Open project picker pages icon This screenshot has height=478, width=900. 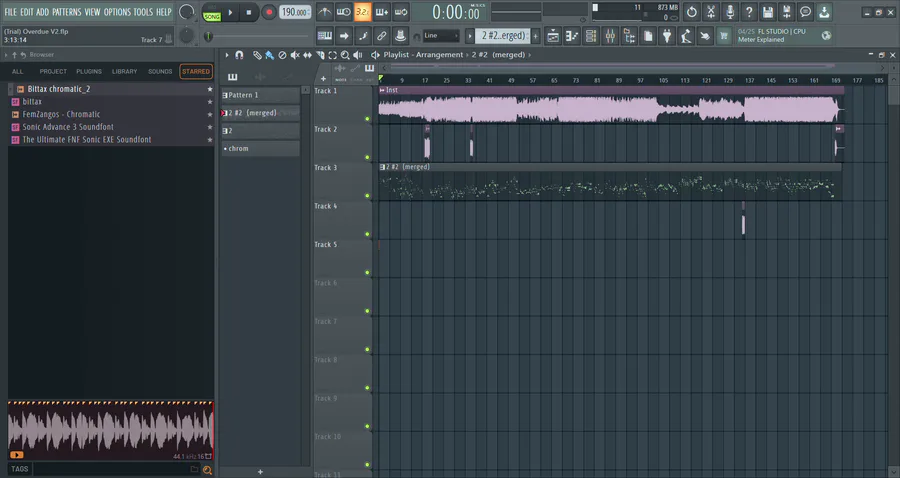point(648,36)
